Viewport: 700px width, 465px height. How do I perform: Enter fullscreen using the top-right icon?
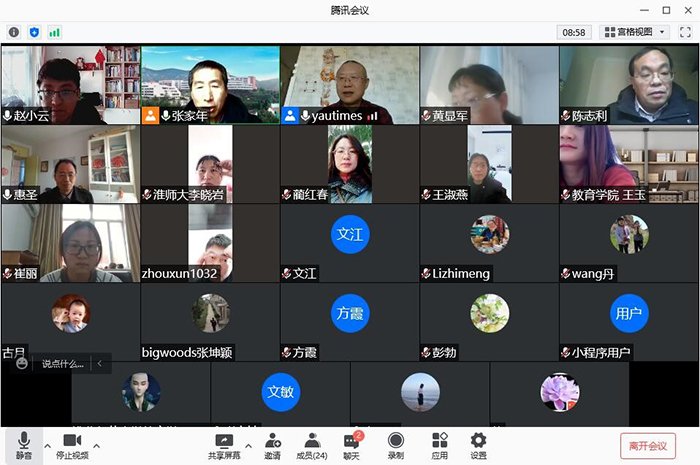tap(685, 32)
